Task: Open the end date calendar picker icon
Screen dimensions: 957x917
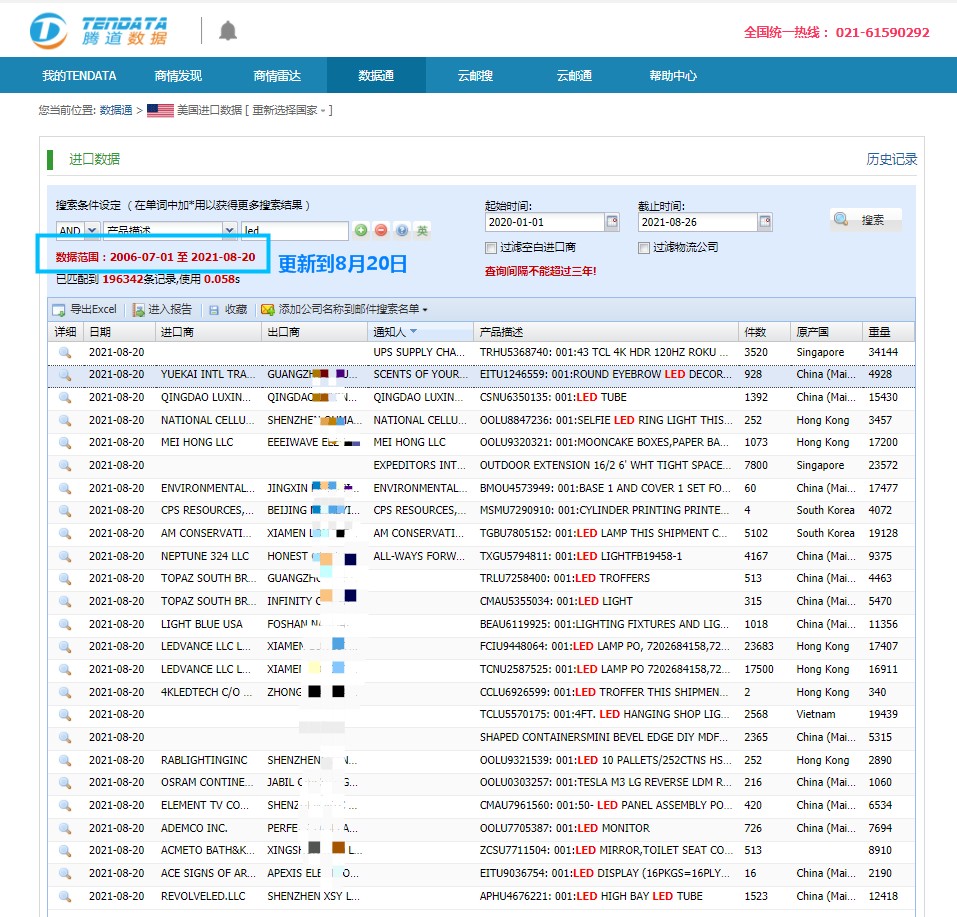Action: (x=765, y=222)
